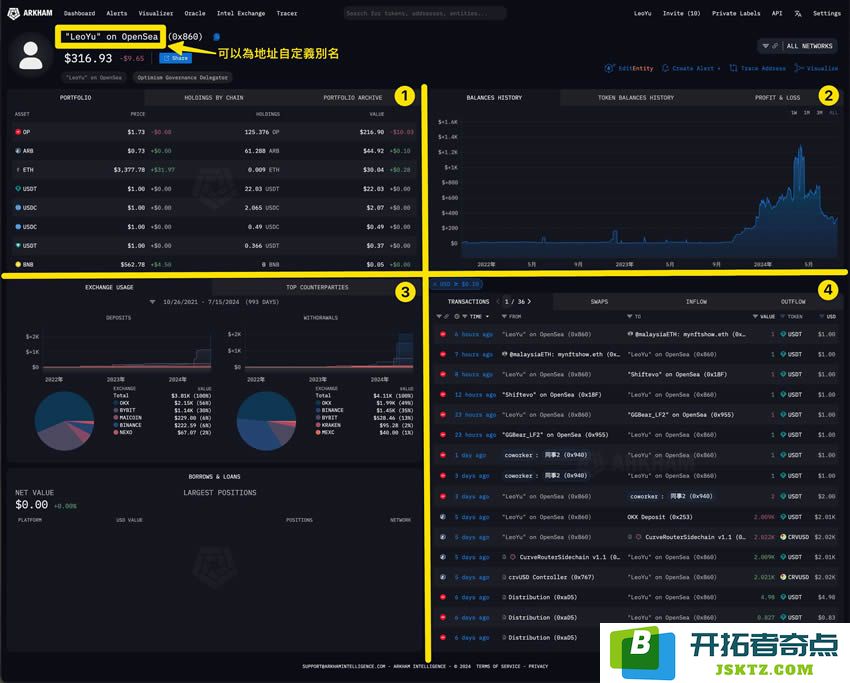Switch to the Top Counterparties tab
Screen dimensions: 850x683
pos(317,287)
